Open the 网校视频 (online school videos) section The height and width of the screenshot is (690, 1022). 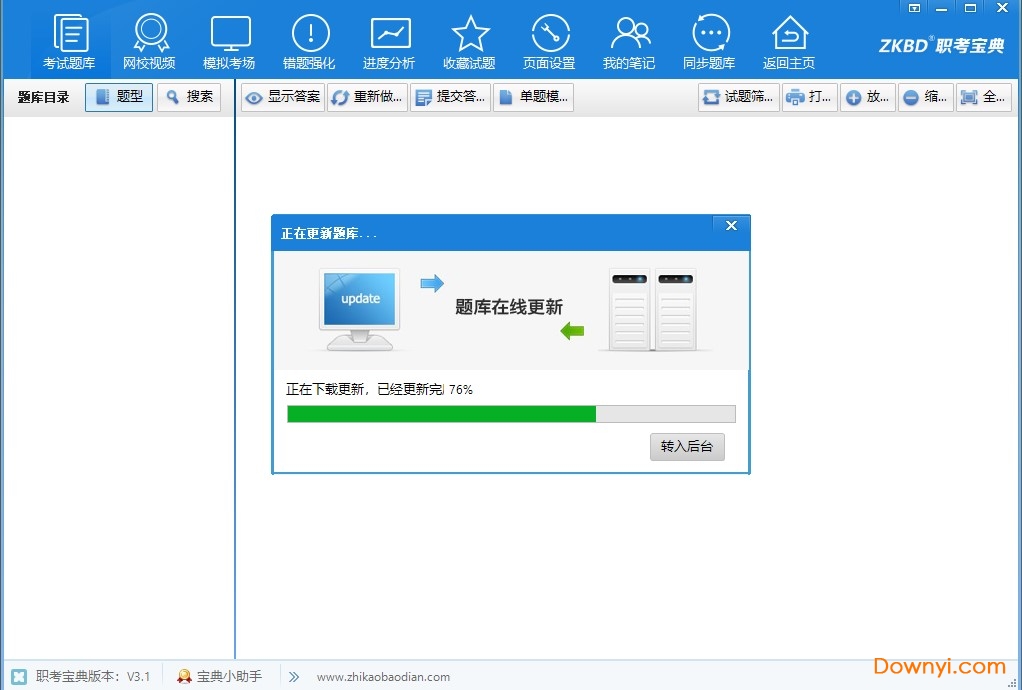(150, 40)
